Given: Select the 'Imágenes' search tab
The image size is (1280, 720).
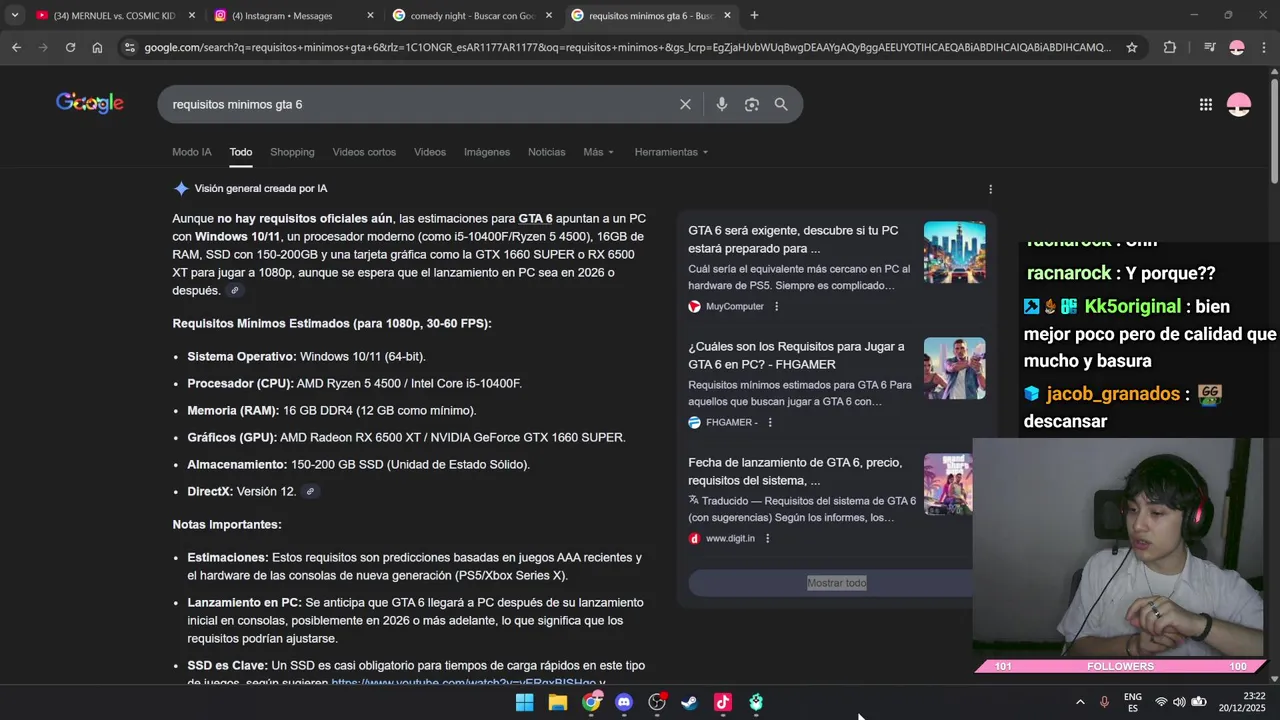Looking at the screenshot, I should pyautogui.click(x=487, y=152).
